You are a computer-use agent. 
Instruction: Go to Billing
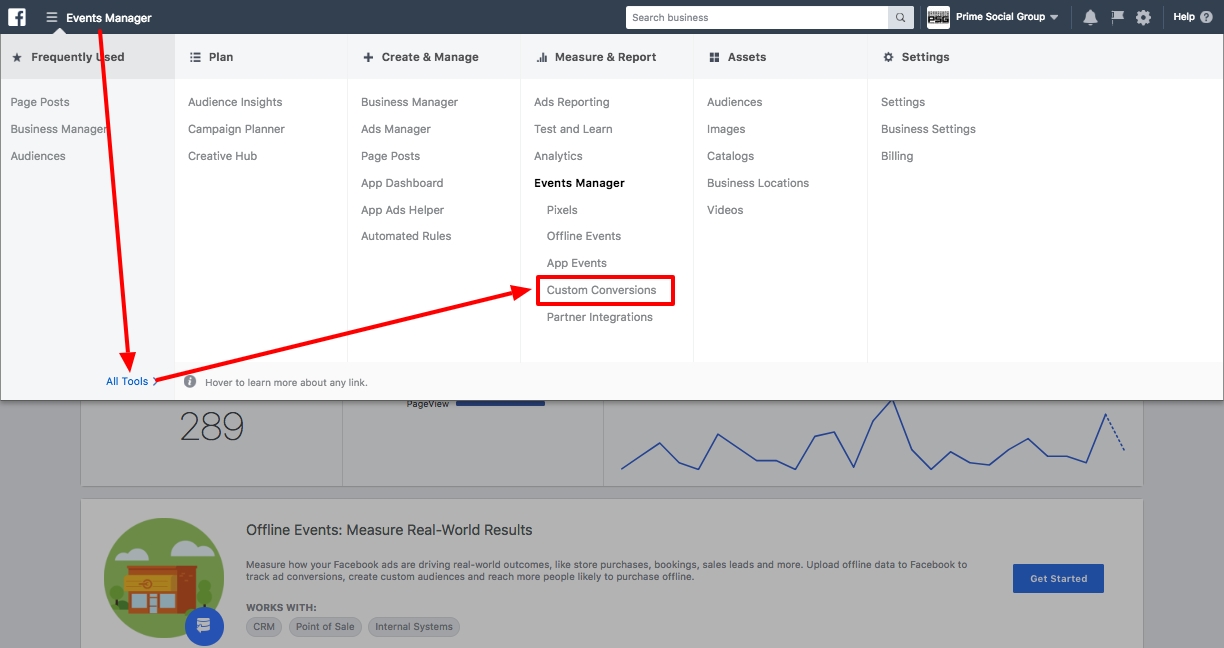(897, 156)
